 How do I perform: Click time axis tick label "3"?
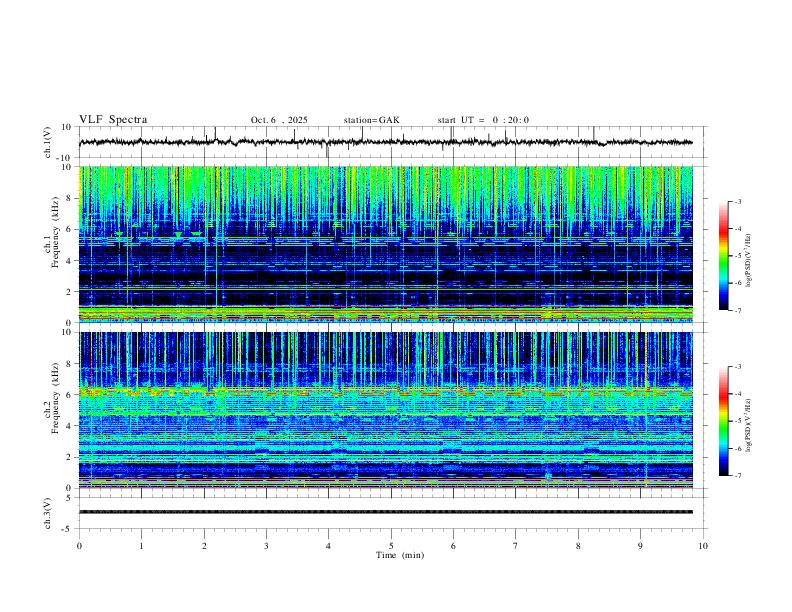(x=266, y=546)
